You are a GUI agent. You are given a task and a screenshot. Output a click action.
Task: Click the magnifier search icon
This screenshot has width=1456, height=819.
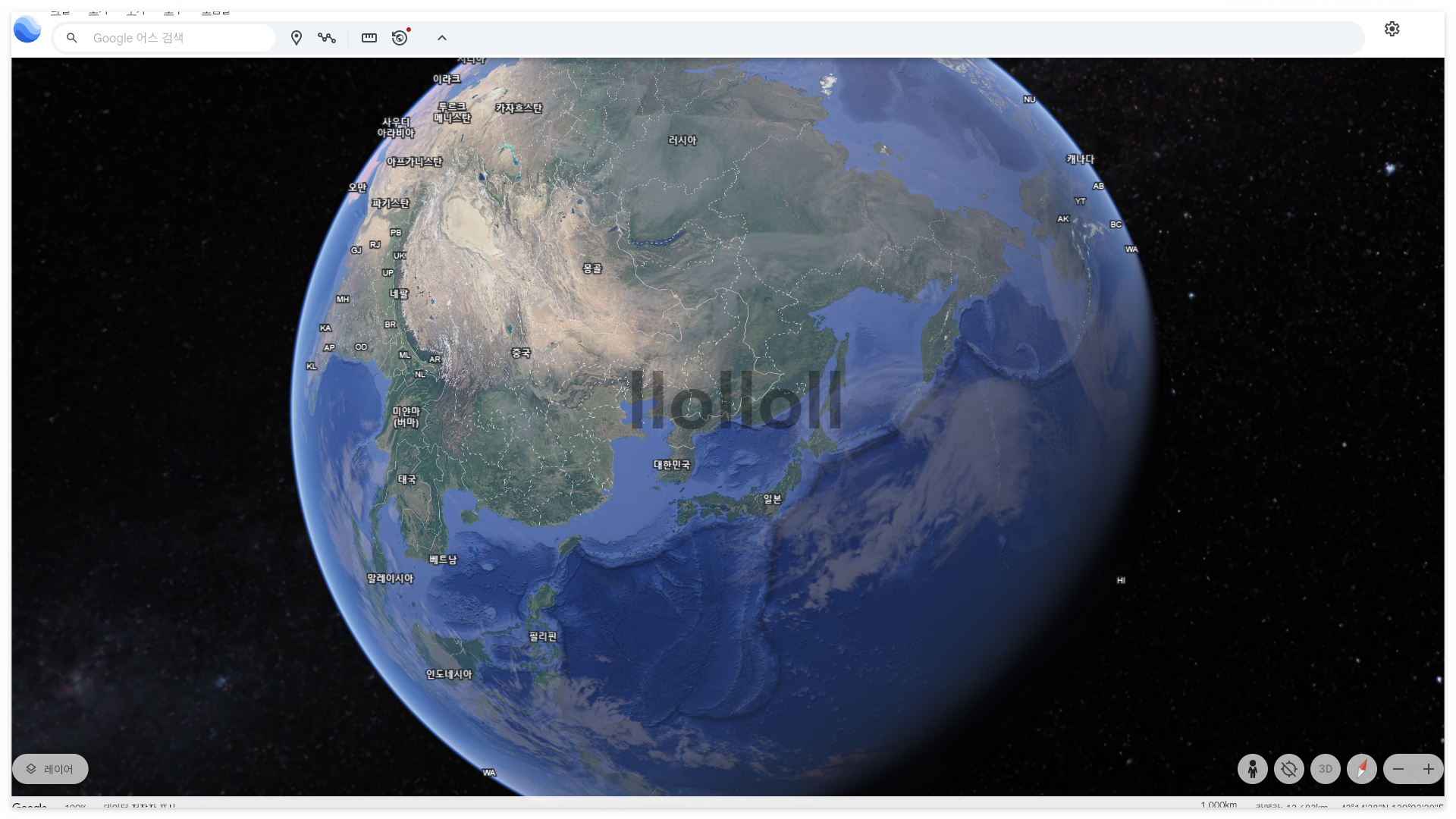tap(72, 38)
